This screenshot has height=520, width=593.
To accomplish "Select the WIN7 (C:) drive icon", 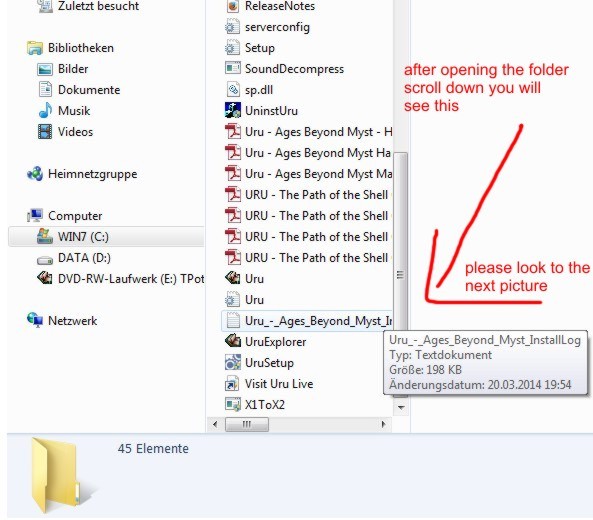I will click(45, 236).
